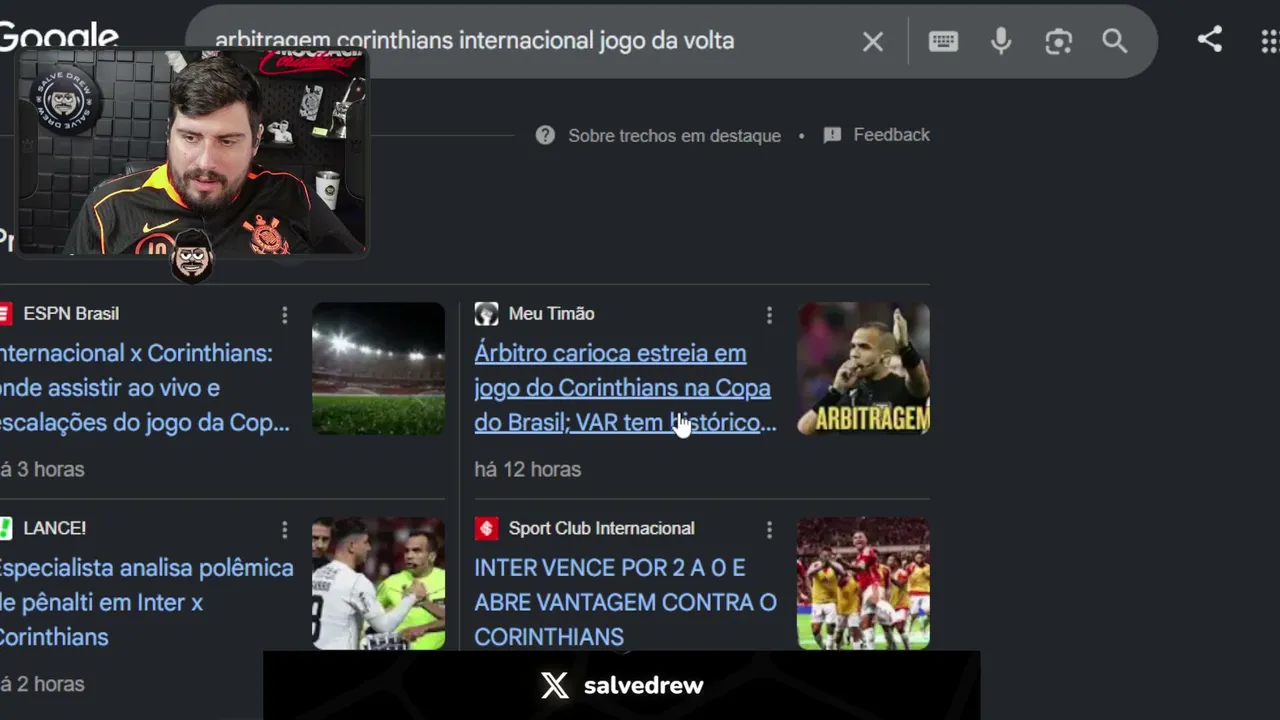
Task: Open the Google apps grid
Action: click(x=1271, y=41)
